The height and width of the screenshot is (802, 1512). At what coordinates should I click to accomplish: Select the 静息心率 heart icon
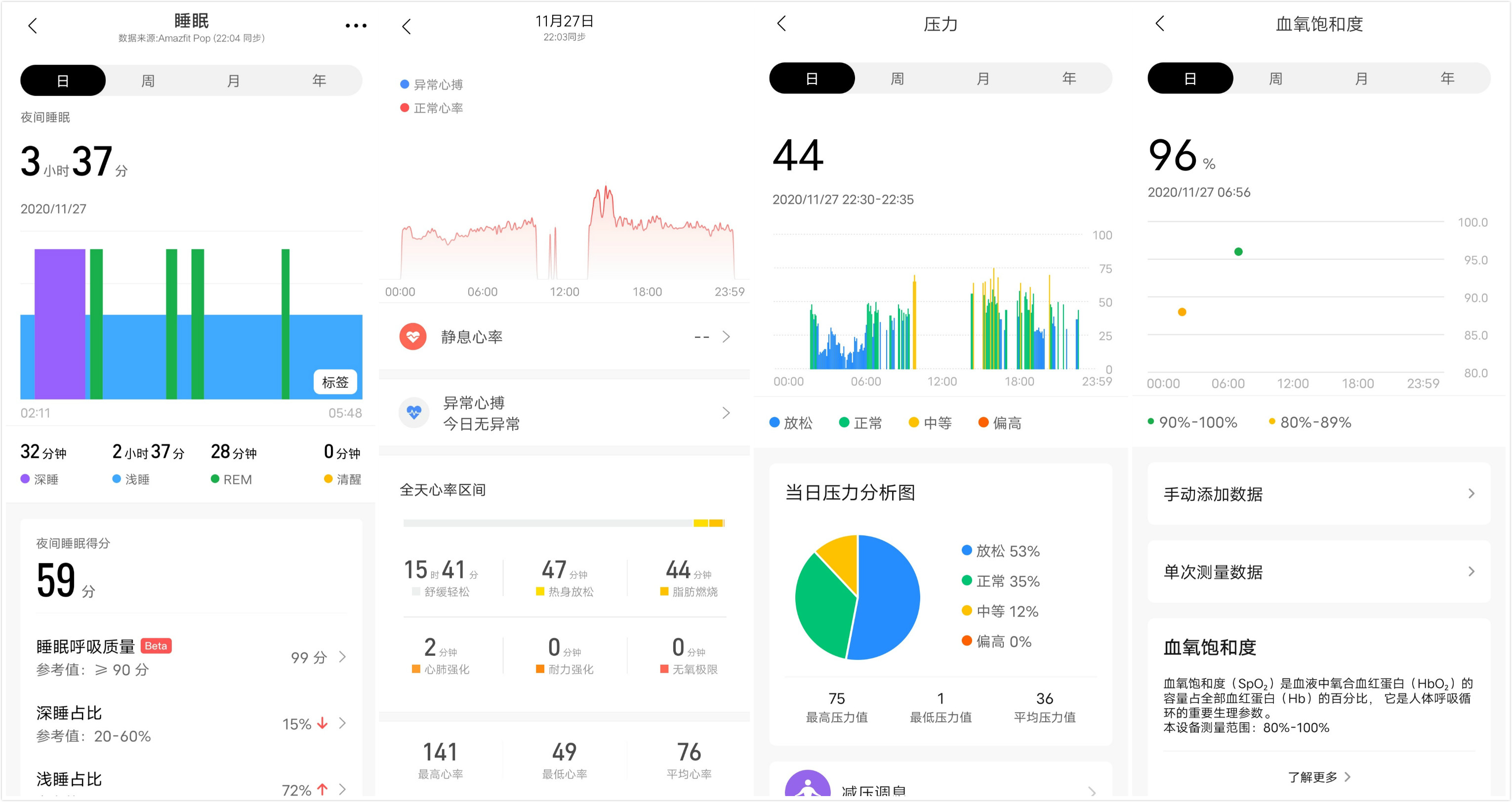(x=414, y=336)
